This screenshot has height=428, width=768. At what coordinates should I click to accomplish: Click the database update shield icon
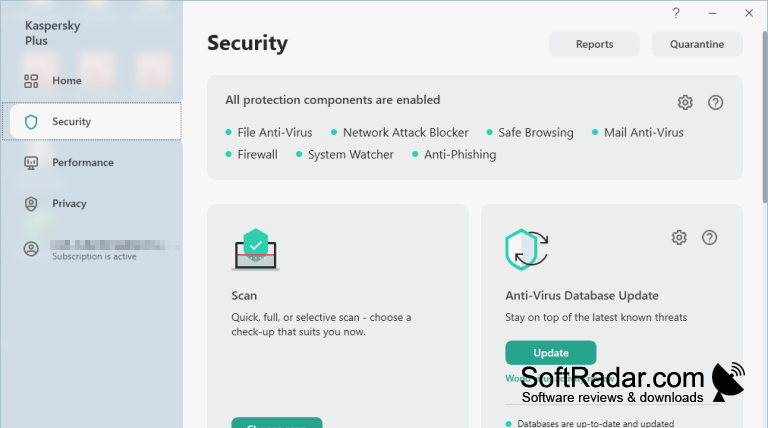(527, 249)
